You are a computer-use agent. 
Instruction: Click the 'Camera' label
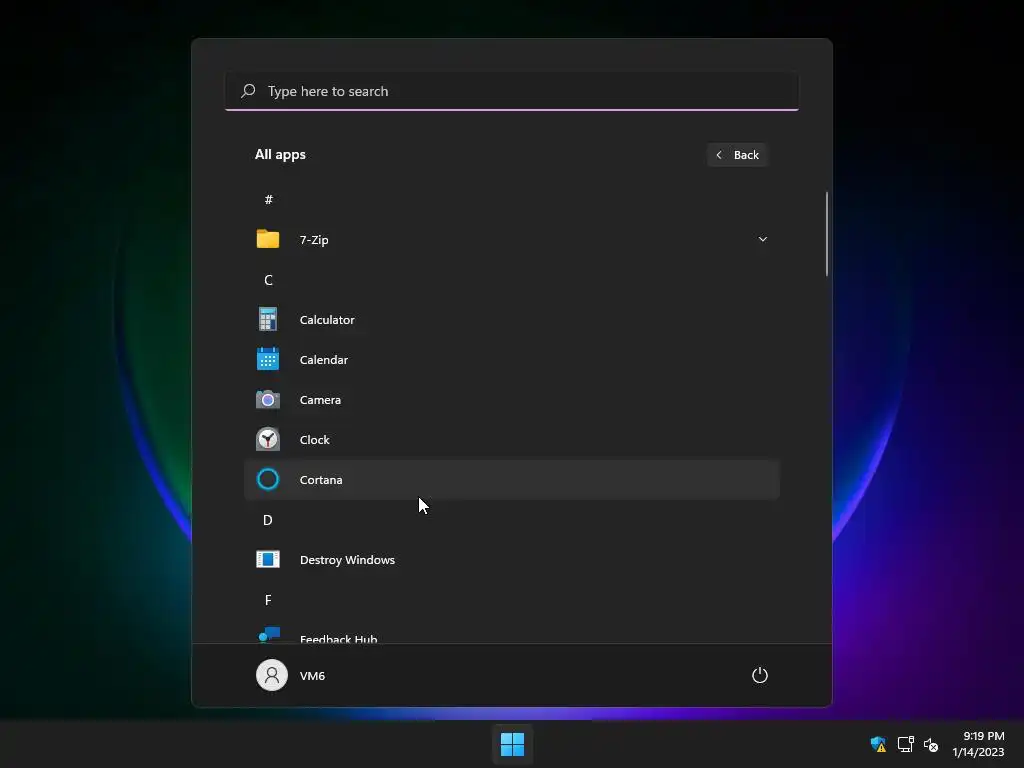coord(320,399)
